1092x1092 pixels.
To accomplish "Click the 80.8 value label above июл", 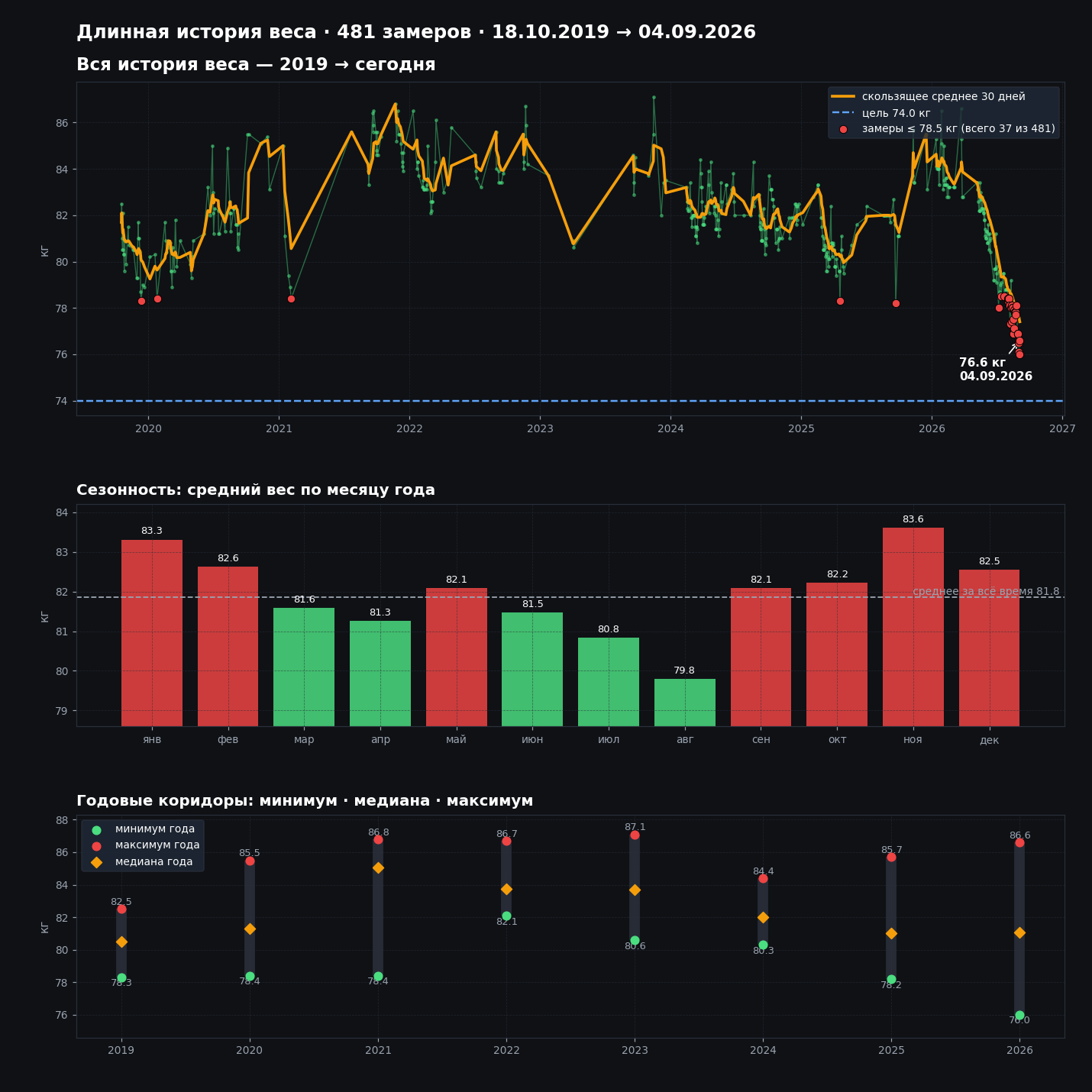I will click(x=609, y=629).
